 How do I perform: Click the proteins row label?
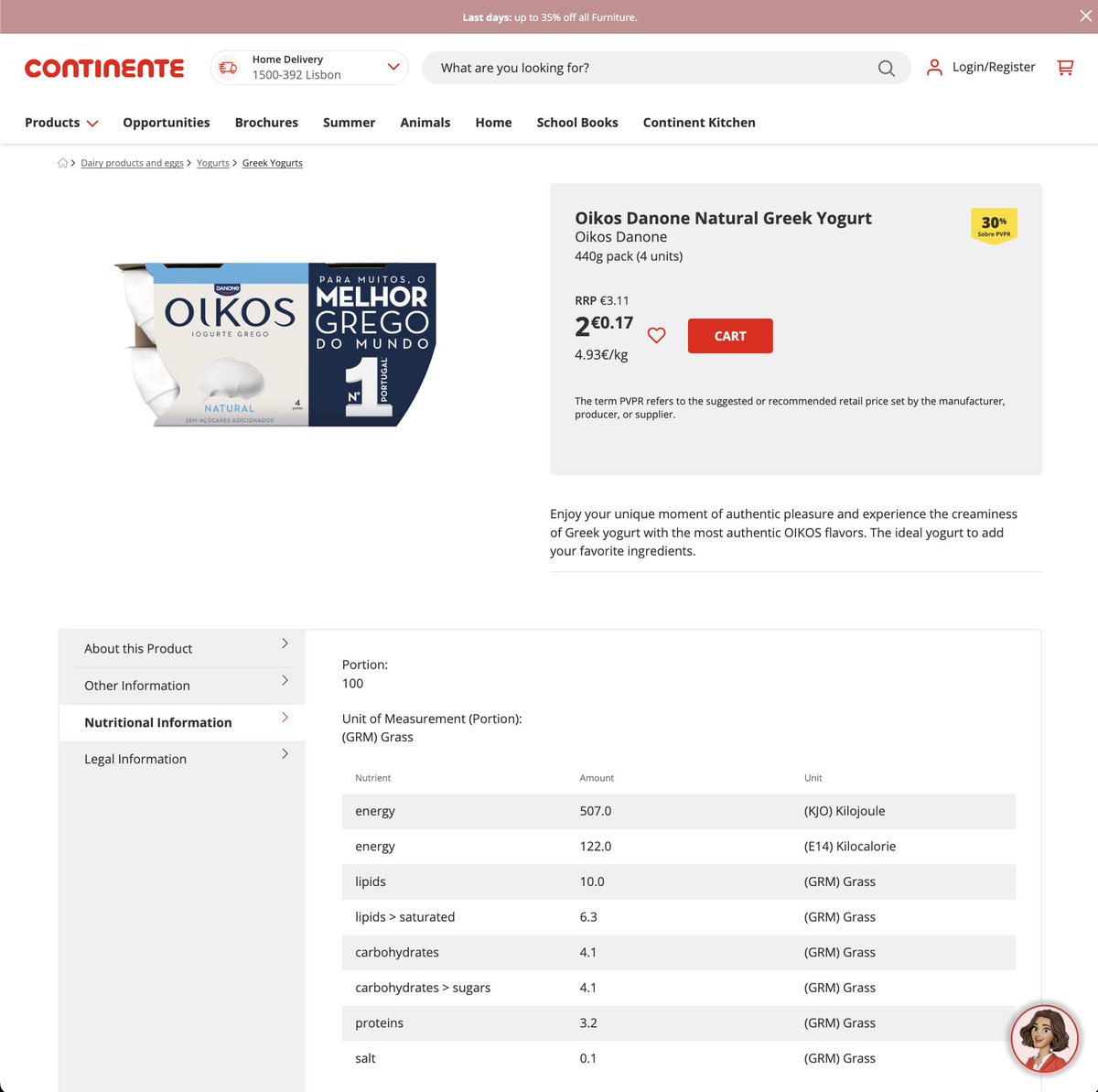(x=379, y=1023)
